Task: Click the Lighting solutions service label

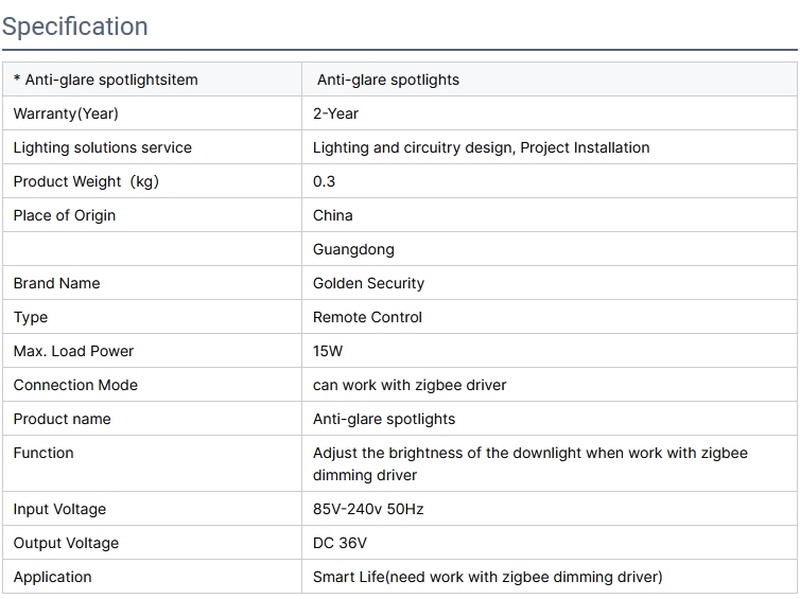Action: click(x=102, y=147)
